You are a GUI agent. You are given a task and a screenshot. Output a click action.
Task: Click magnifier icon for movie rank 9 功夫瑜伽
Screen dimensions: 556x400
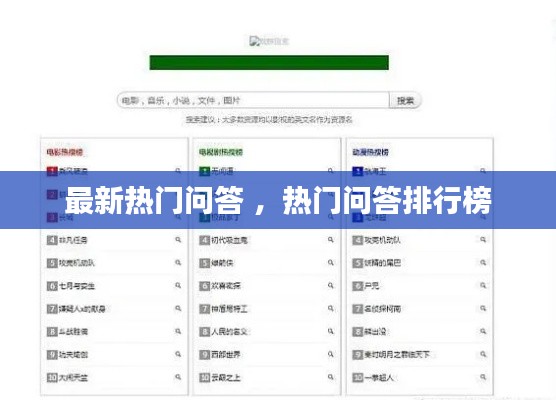click(178, 354)
